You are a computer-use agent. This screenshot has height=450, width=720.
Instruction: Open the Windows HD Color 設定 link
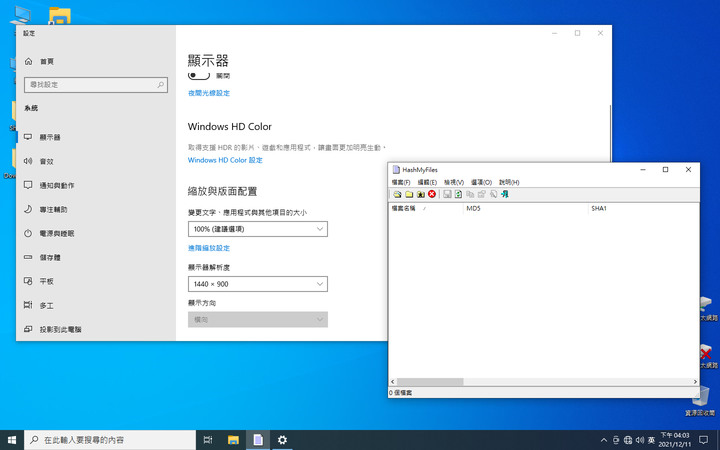point(225,160)
